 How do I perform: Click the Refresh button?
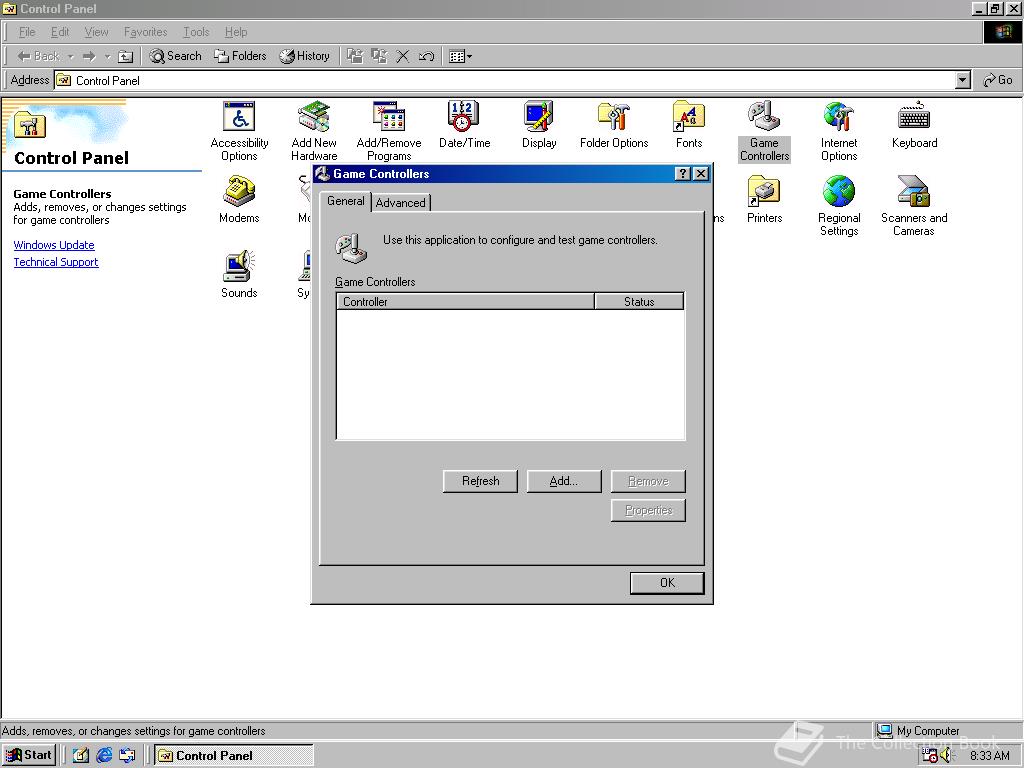coord(480,481)
